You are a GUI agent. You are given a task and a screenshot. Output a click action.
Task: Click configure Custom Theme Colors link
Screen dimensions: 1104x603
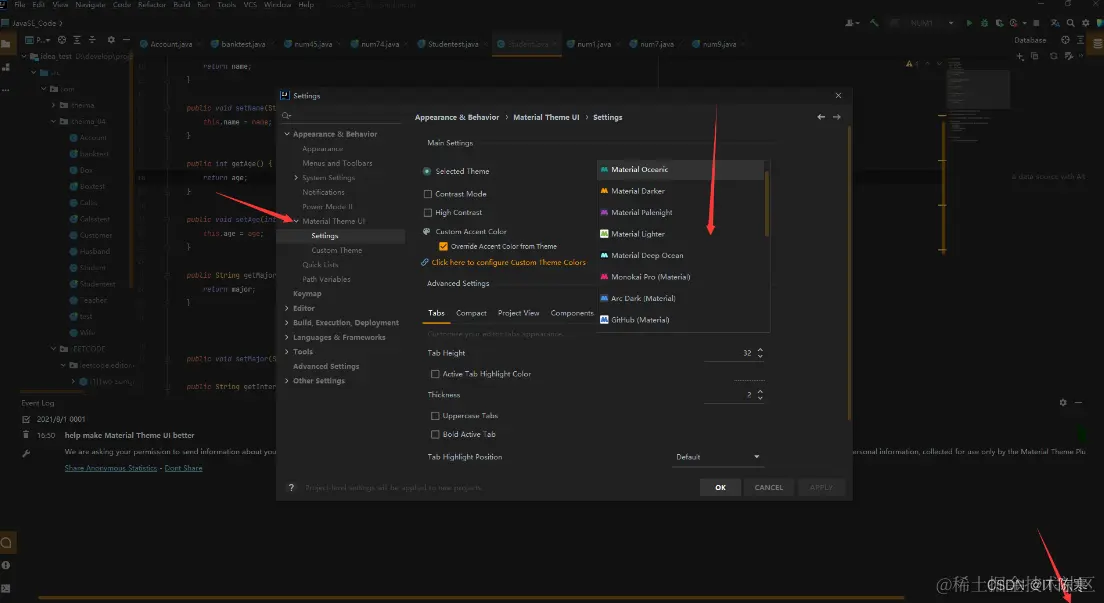point(508,262)
